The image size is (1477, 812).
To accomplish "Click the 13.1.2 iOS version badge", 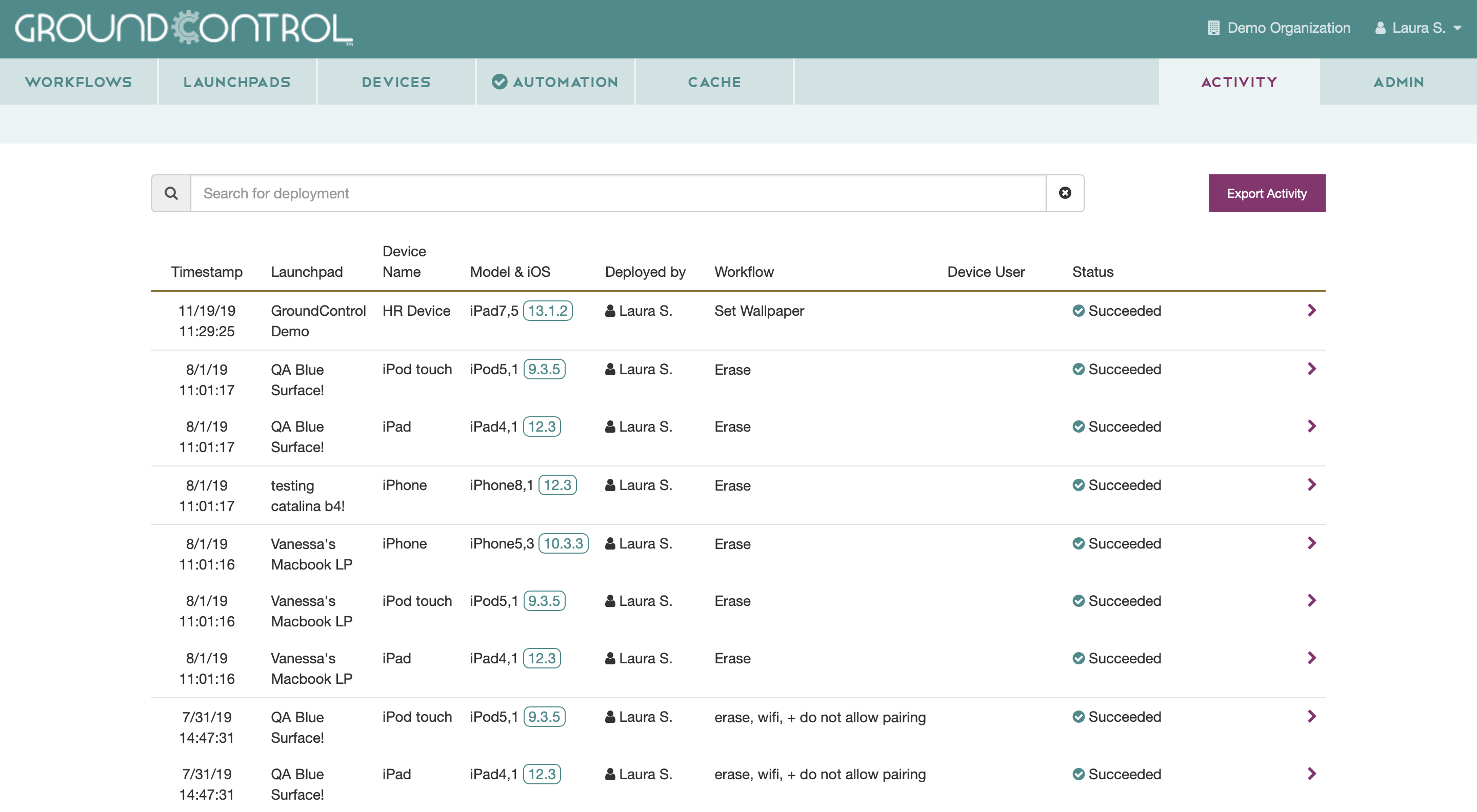I will pyautogui.click(x=548, y=311).
